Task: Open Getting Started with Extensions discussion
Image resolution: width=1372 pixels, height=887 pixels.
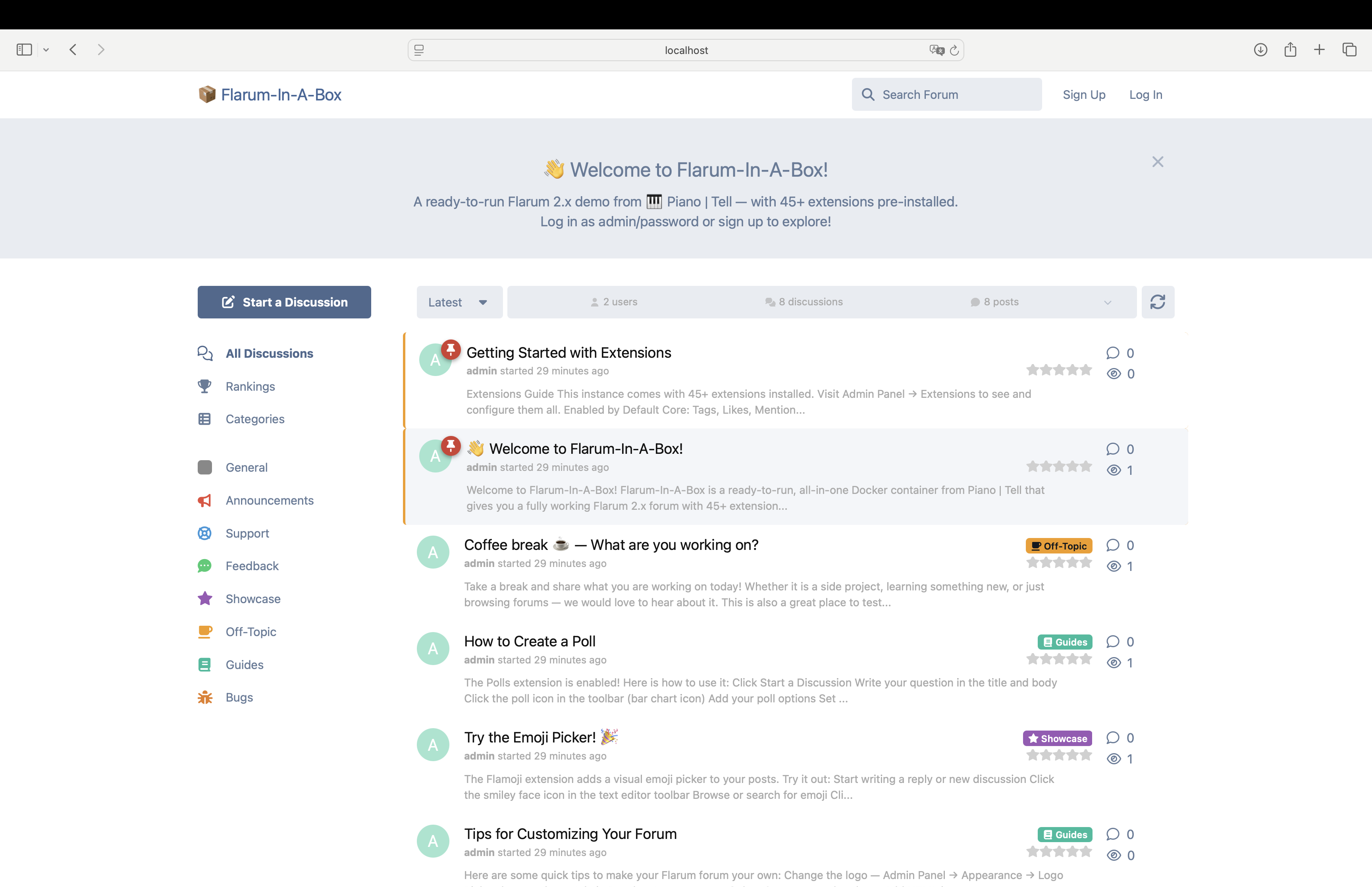Action: [x=569, y=353]
